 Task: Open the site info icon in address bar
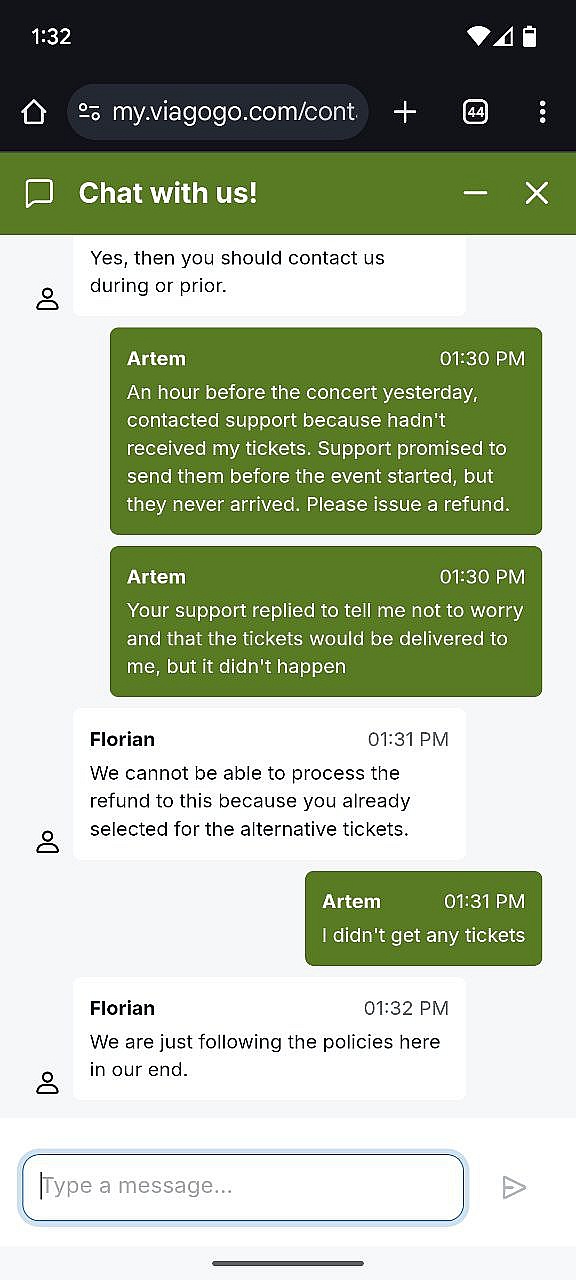click(x=89, y=112)
